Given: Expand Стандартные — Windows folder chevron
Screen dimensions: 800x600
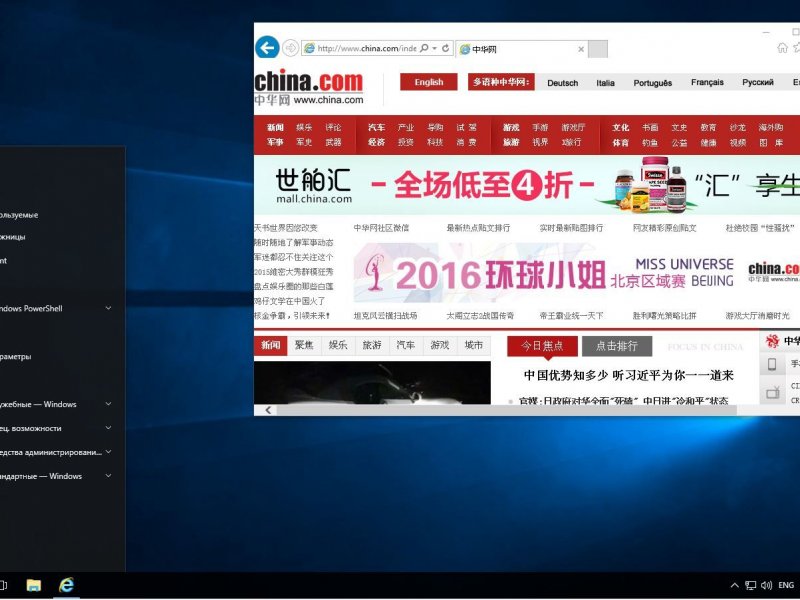Looking at the screenshot, I should (108, 476).
